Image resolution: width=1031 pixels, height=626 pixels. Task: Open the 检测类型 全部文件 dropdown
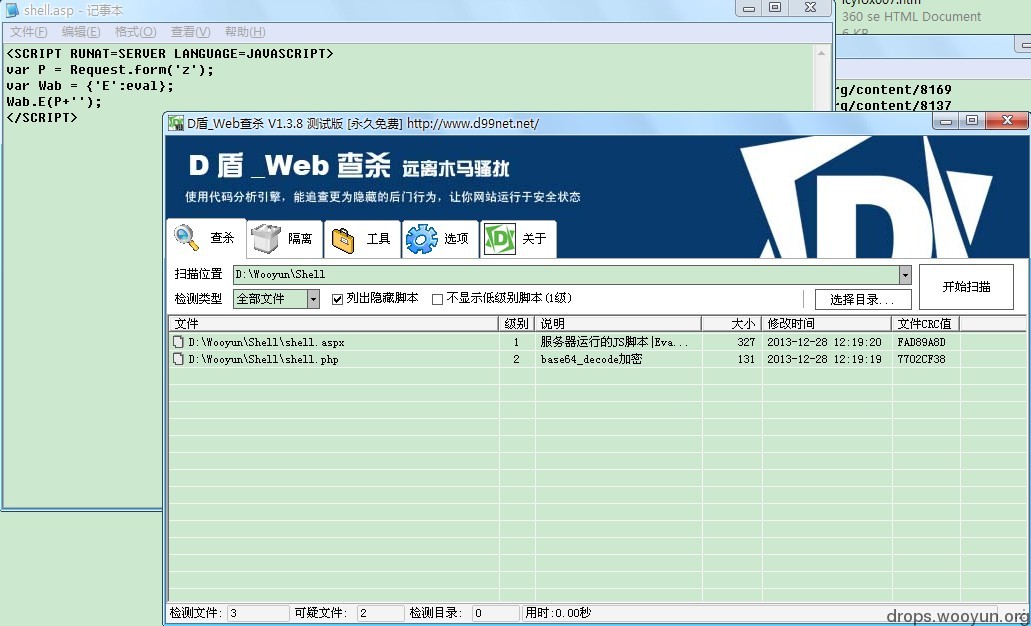(x=314, y=299)
